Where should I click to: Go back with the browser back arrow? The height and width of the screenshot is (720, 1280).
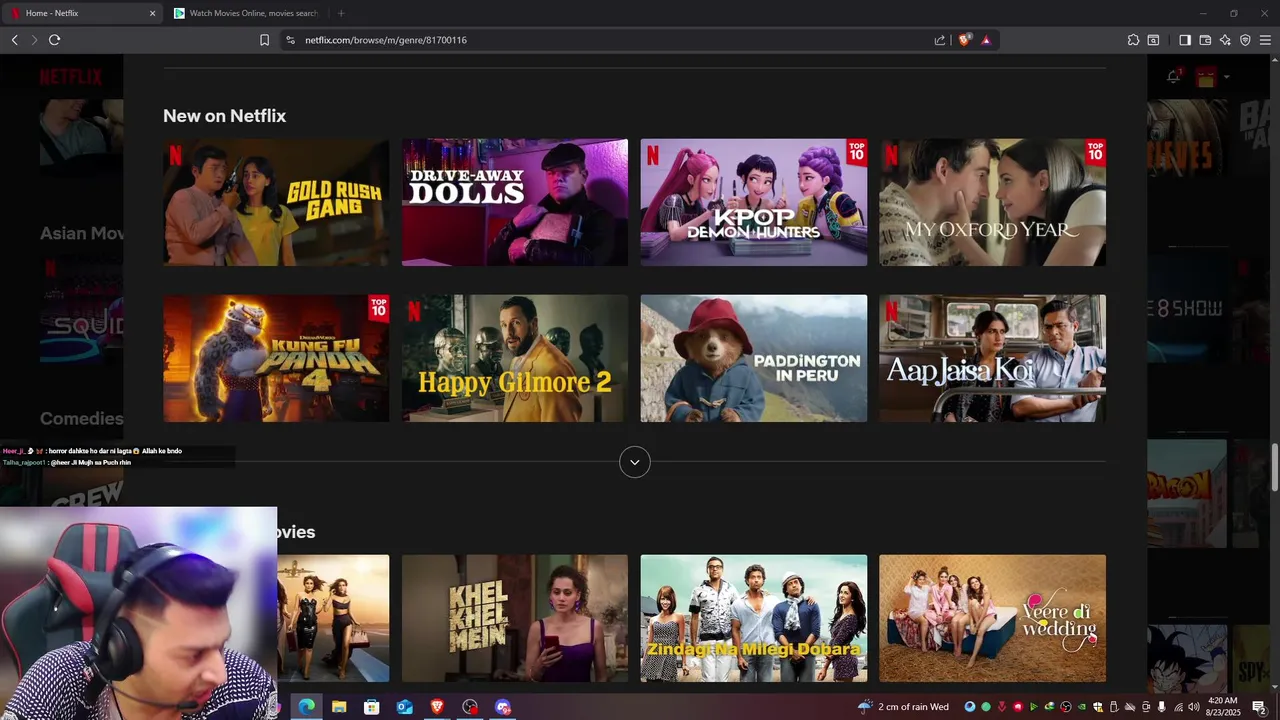pos(14,40)
